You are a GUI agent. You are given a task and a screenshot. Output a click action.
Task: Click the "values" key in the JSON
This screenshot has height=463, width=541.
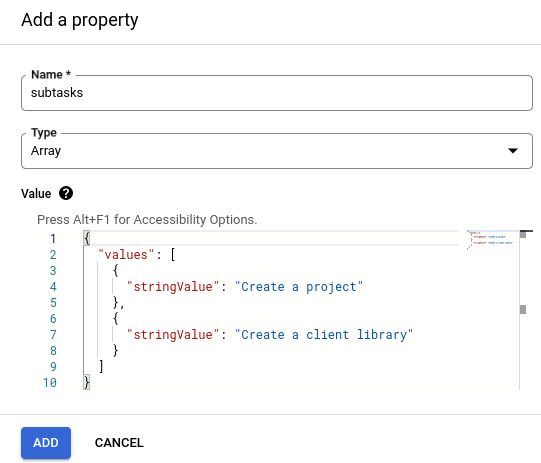pyautogui.click(x=126, y=255)
